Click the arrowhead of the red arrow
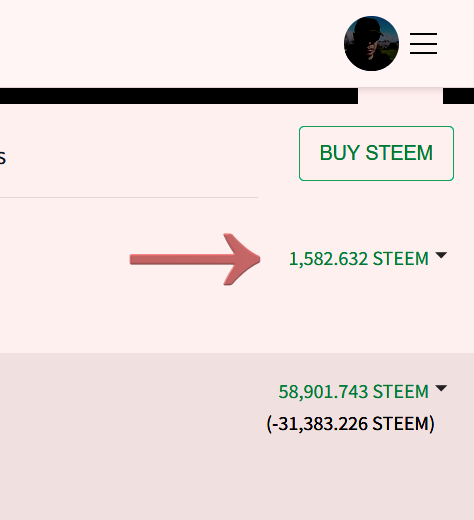 click(242, 259)
